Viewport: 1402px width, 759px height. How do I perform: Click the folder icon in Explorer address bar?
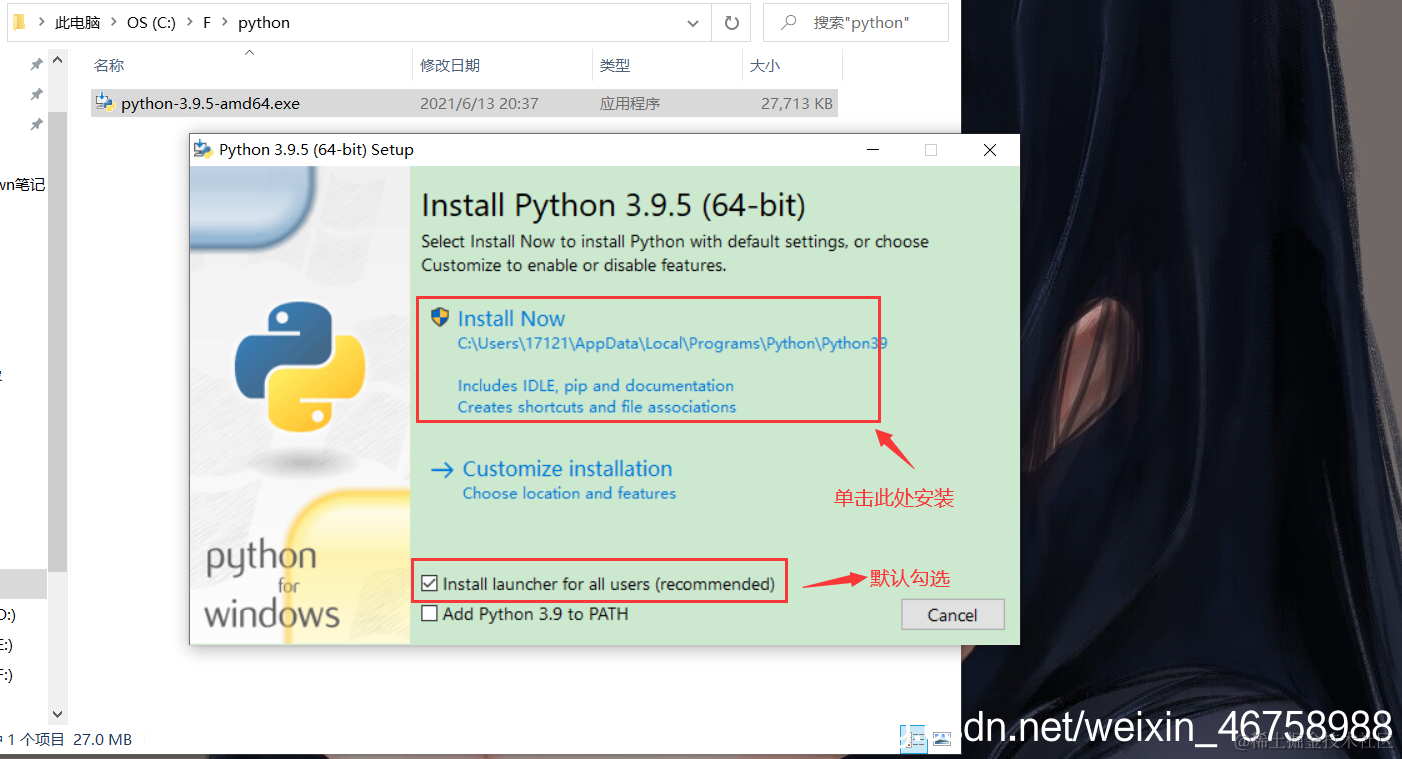click(x=18, y=22)
